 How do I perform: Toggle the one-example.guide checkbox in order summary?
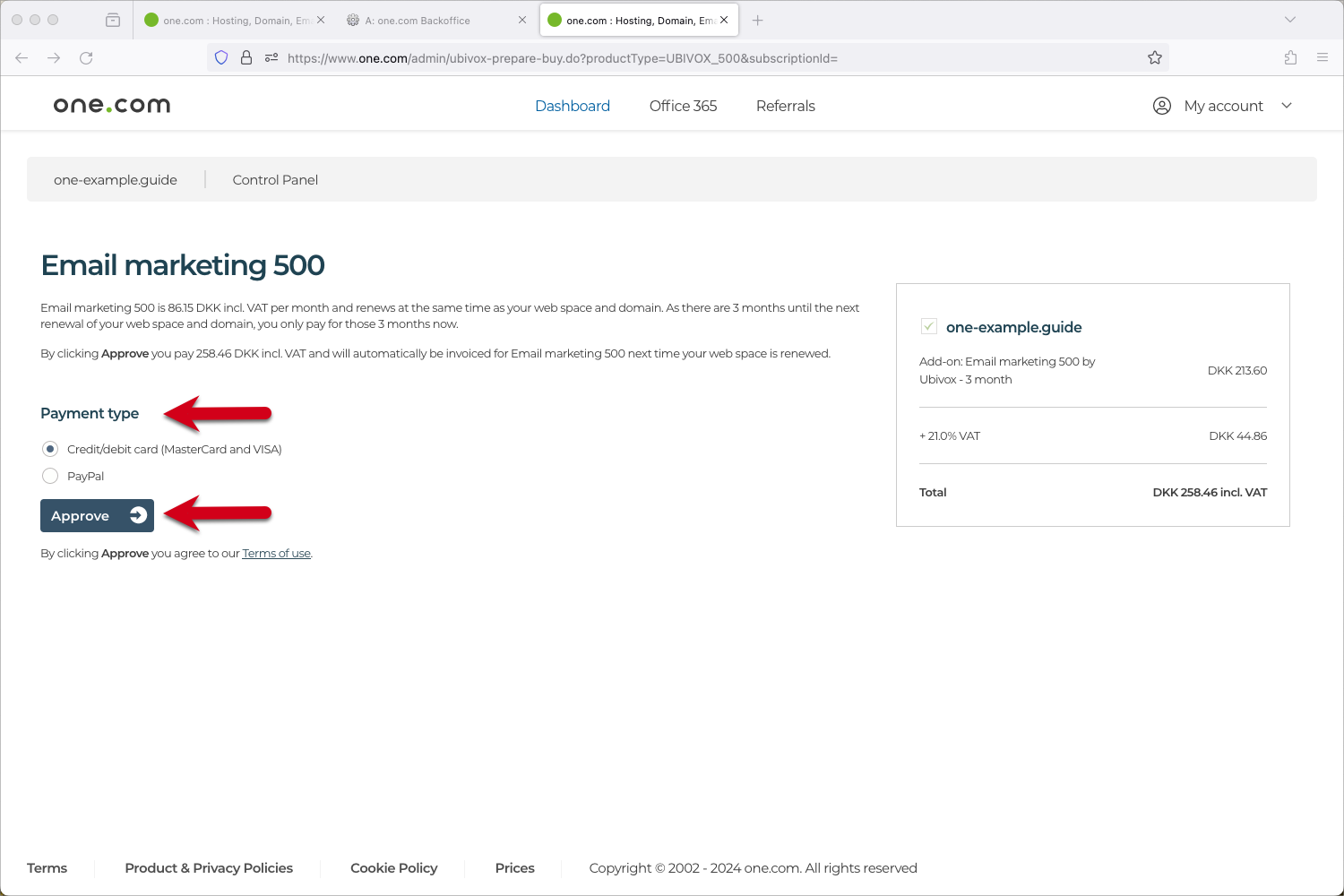pyautogui.click(x=929, y=326)
